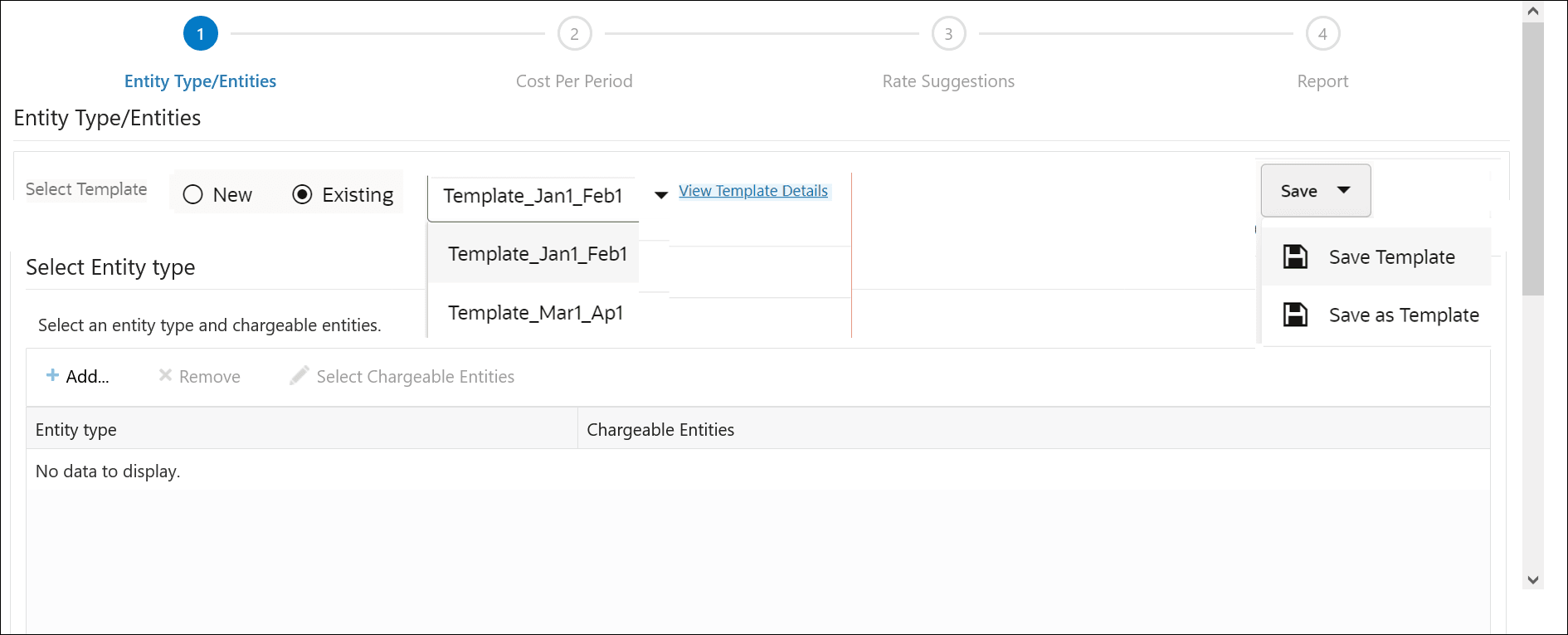This screenshot has width=1568, height=635.
Task: Select Save as Template menu option
Action: pyautogui.click(x=1376, y=315)
